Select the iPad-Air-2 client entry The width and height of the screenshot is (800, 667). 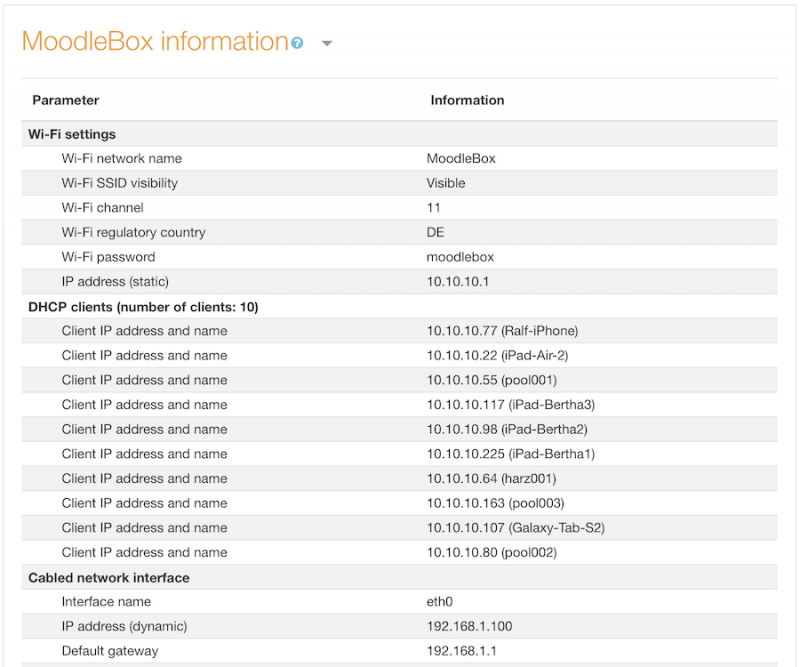497,355
